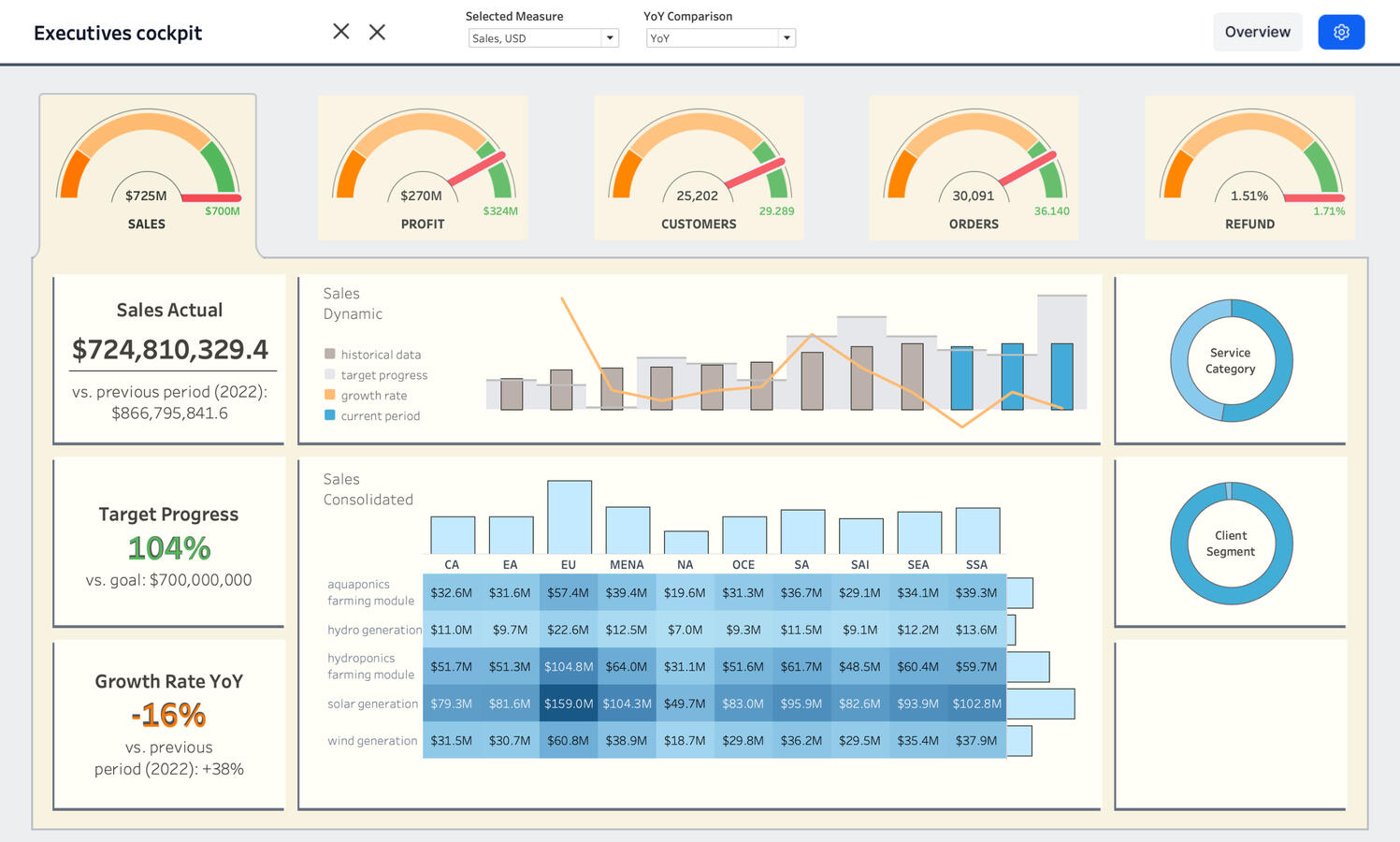The image size is (1400, 842).
Task: Click the Overview button
Action: click(1257, 32)
